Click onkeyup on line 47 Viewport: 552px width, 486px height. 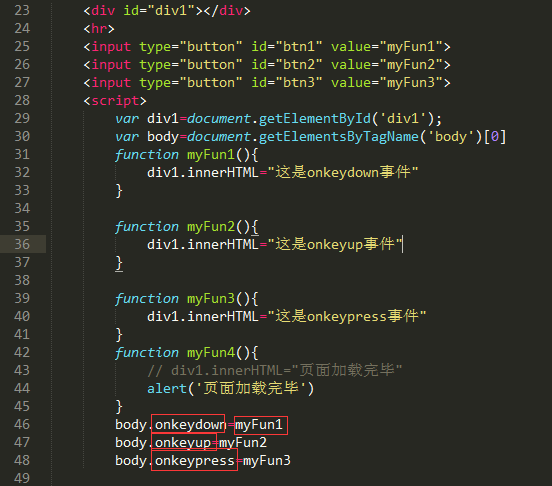tap(183, 442)
